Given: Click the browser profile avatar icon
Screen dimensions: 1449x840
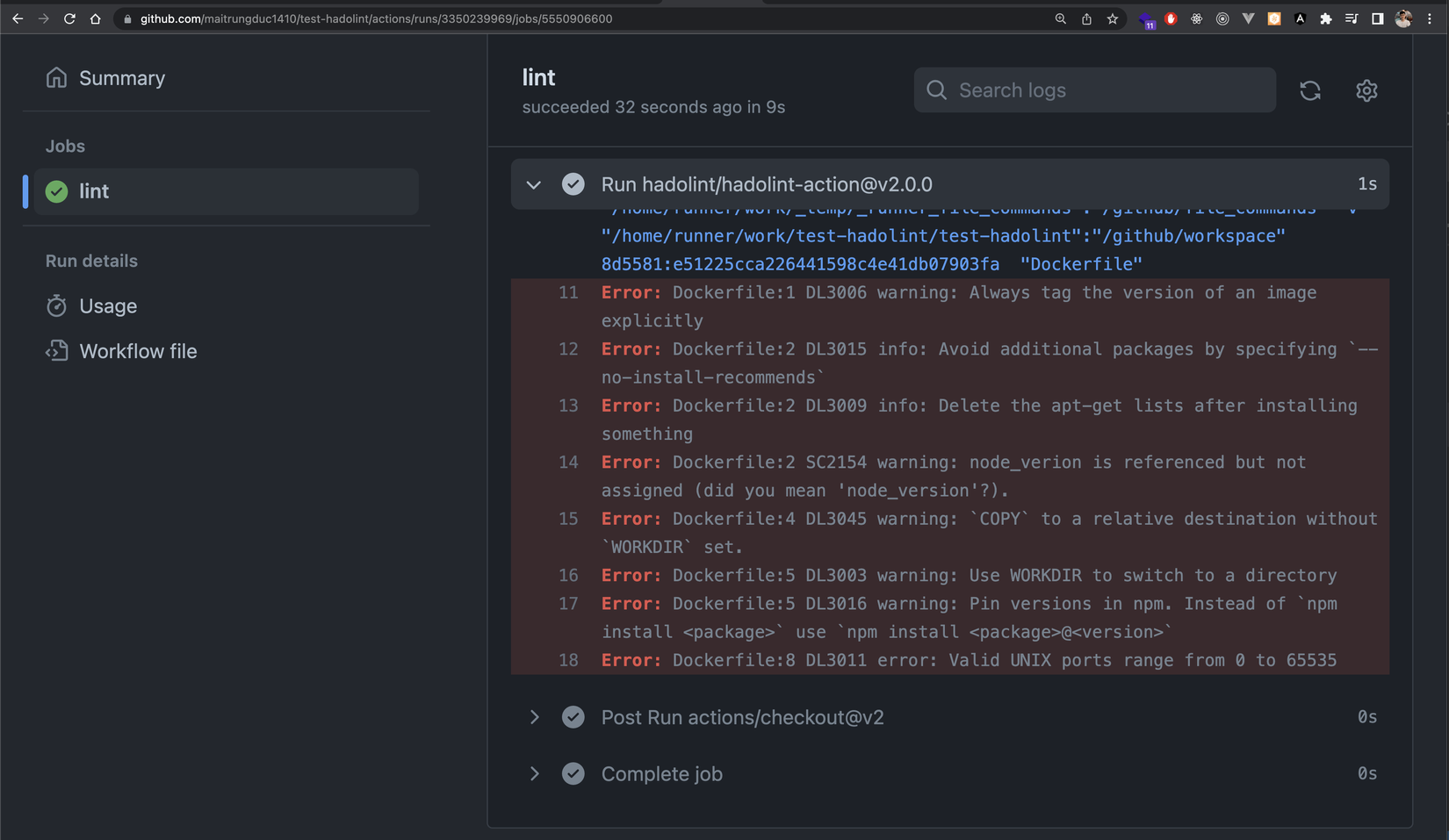Looking at the screenshot, I should point(1402,18).
